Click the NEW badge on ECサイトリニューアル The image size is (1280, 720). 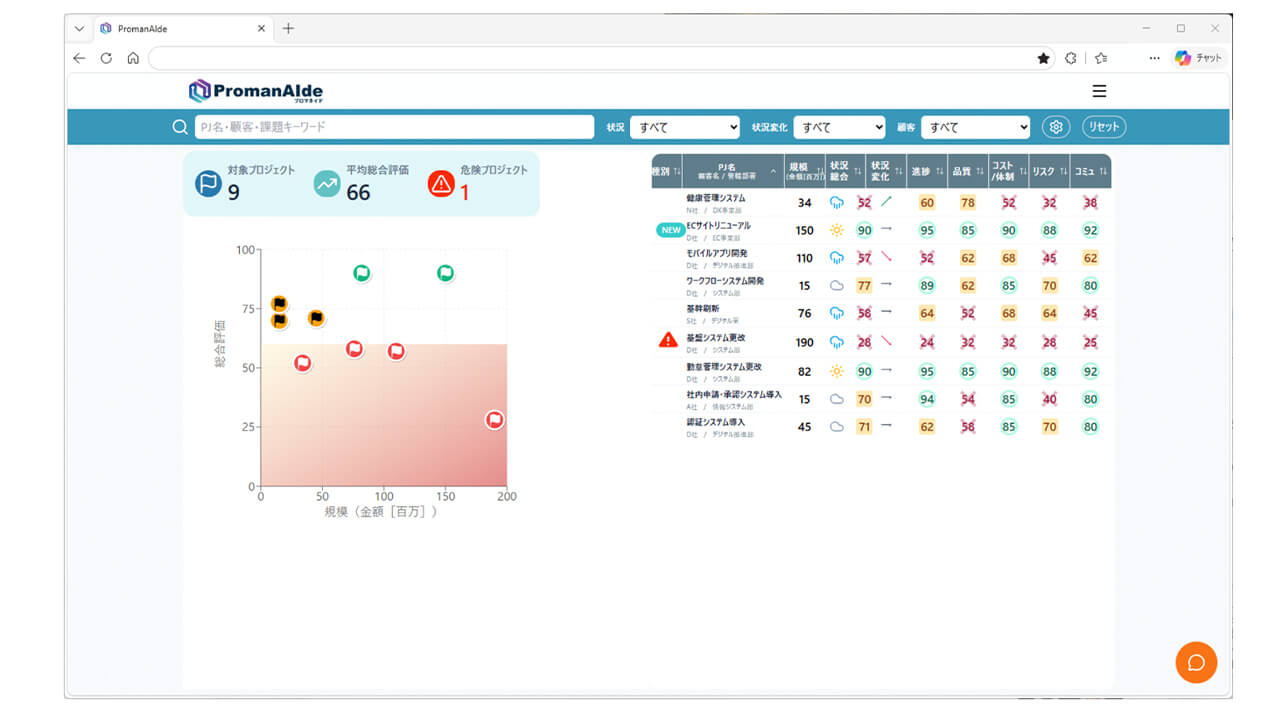click(669, 230)
